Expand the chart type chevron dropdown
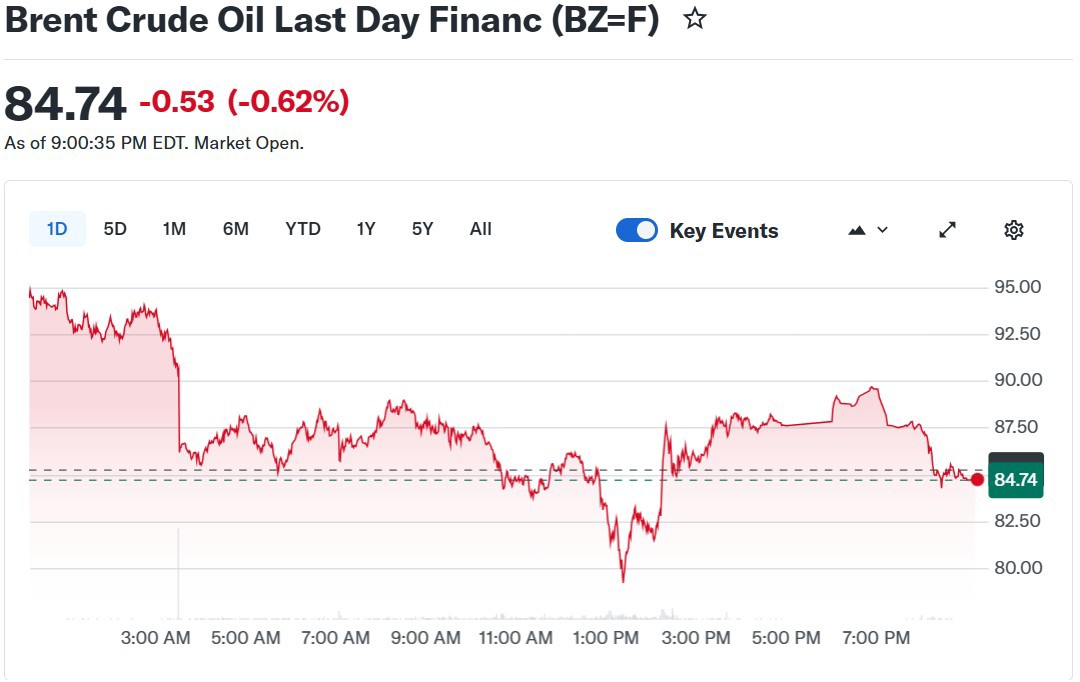This screenshot has height=682, width=1080. pyautogui.click(x=882, y=230)
